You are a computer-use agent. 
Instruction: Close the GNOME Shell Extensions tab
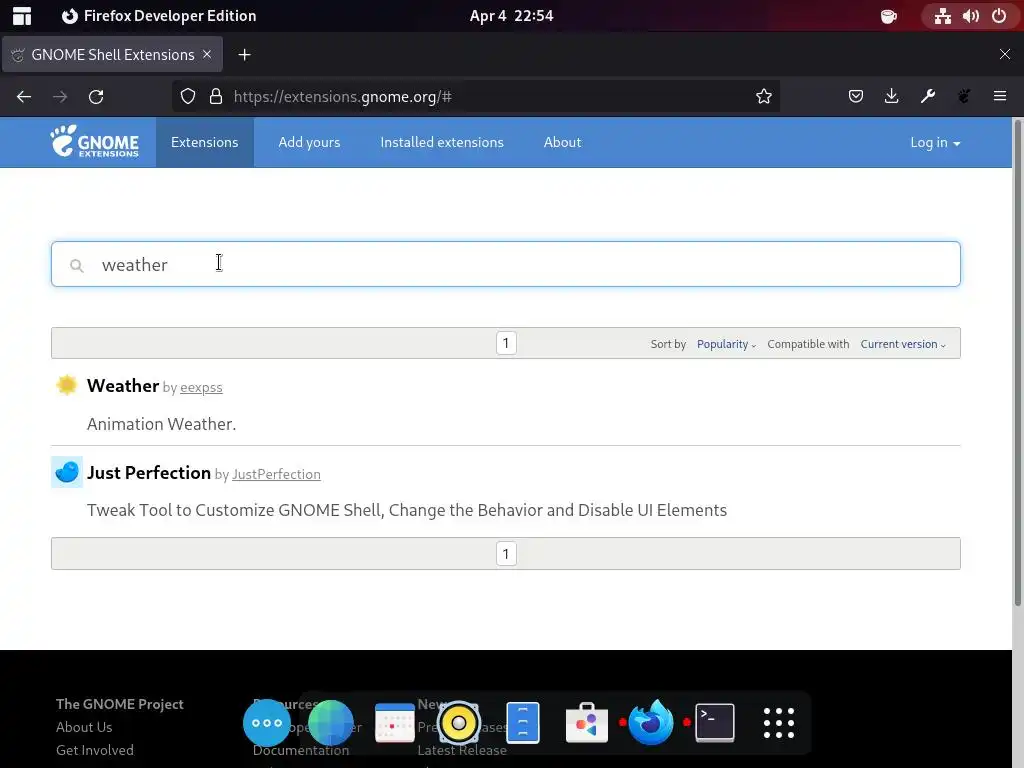pyautogui.click(x=207, y=54)
